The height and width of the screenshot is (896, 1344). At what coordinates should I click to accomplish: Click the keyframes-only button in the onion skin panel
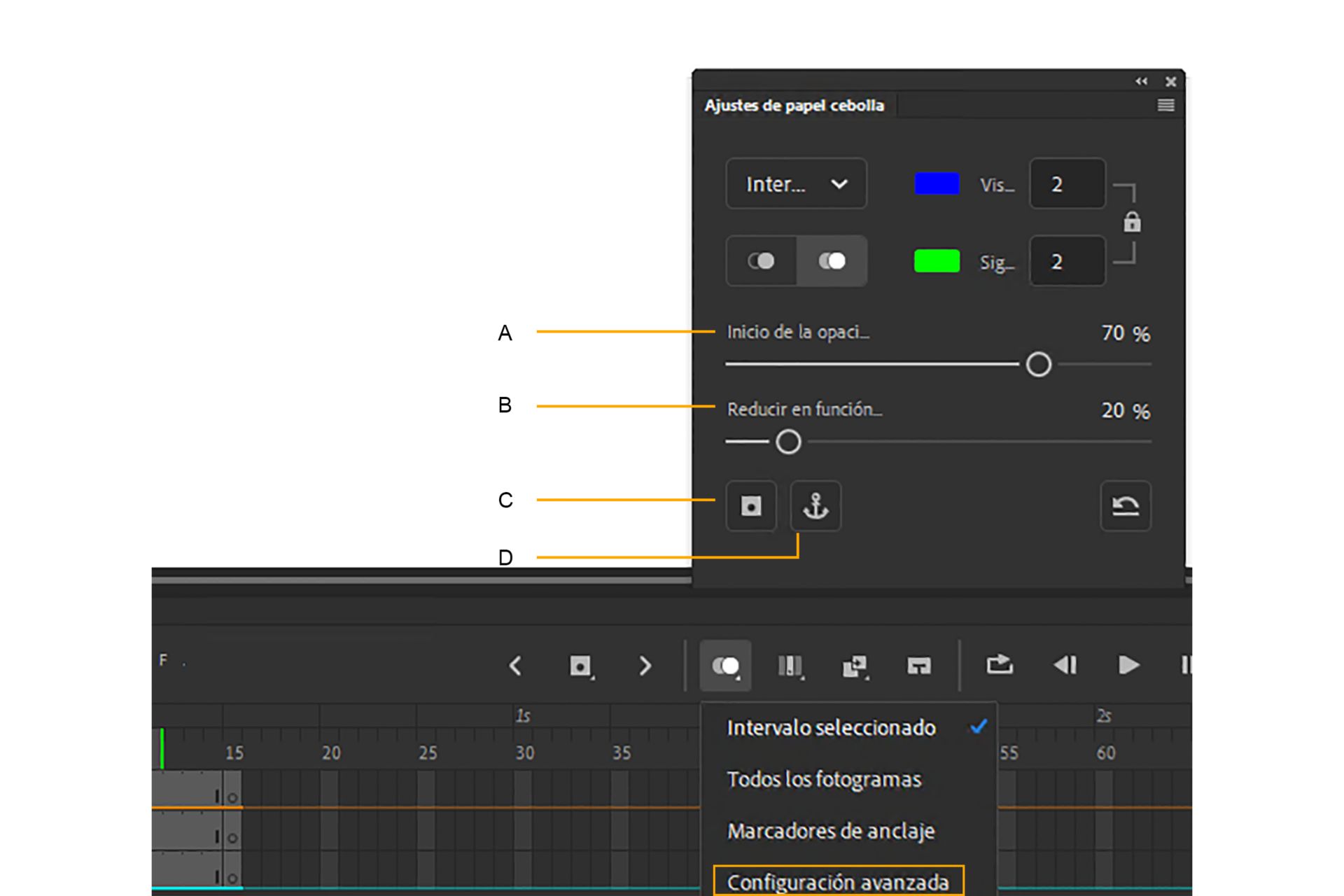(751, 506)
